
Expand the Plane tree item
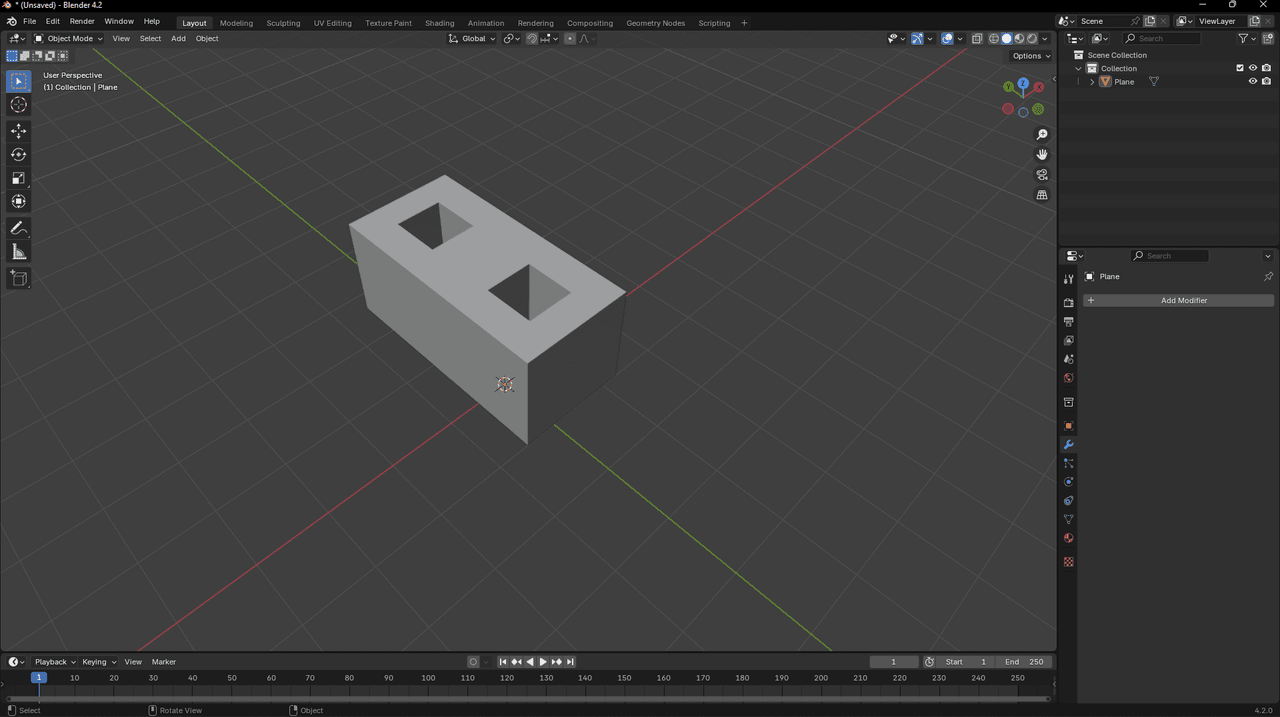[x=1092, y=82]
